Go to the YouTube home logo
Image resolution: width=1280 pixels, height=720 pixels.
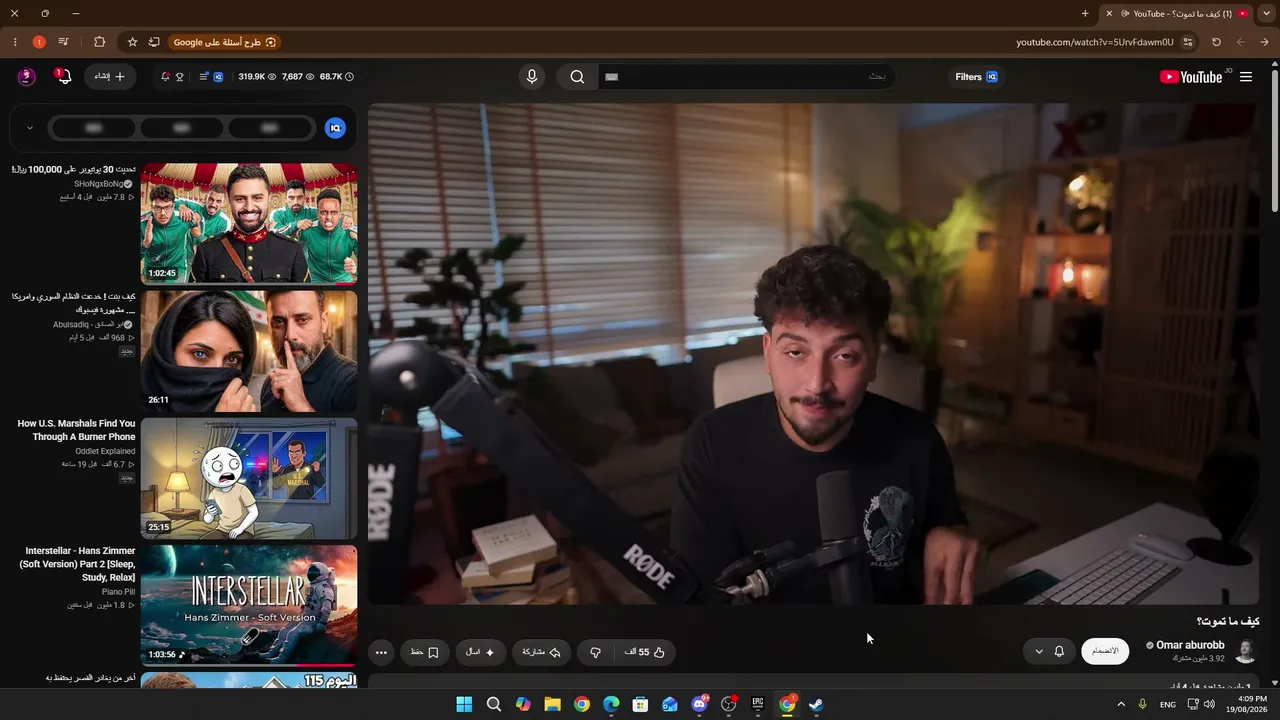click(x=1191, y=77)
